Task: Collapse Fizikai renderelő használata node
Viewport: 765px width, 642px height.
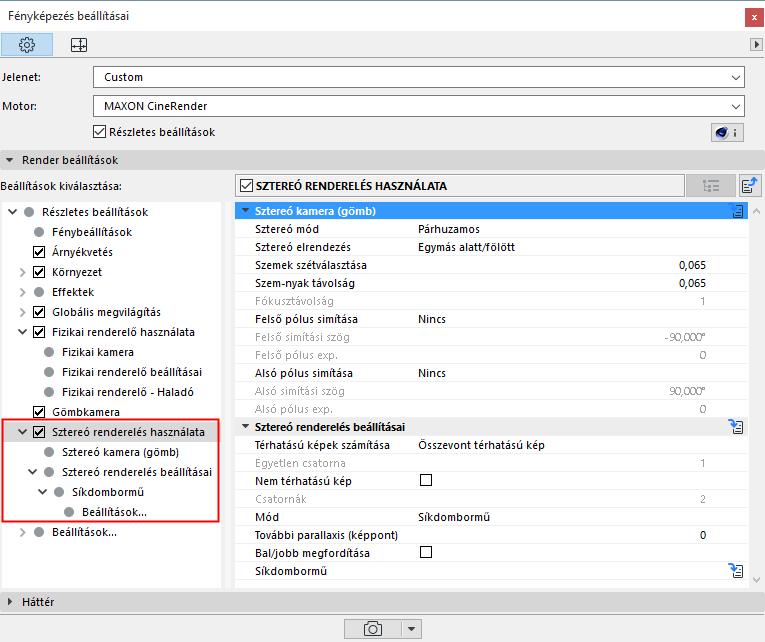Action: pyautogui.click(x=22, y=332)
